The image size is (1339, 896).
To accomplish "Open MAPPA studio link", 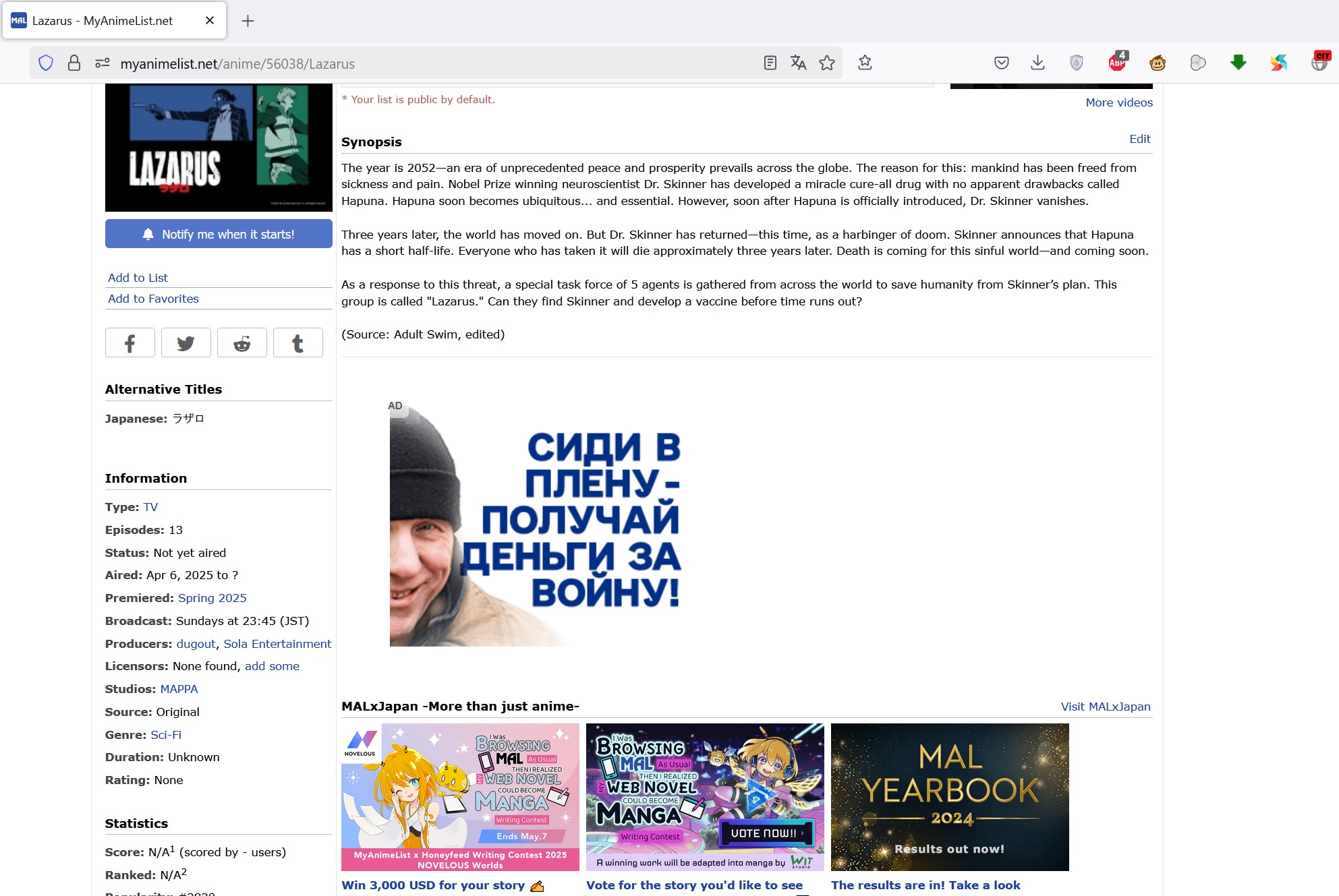I will point(179,689).
